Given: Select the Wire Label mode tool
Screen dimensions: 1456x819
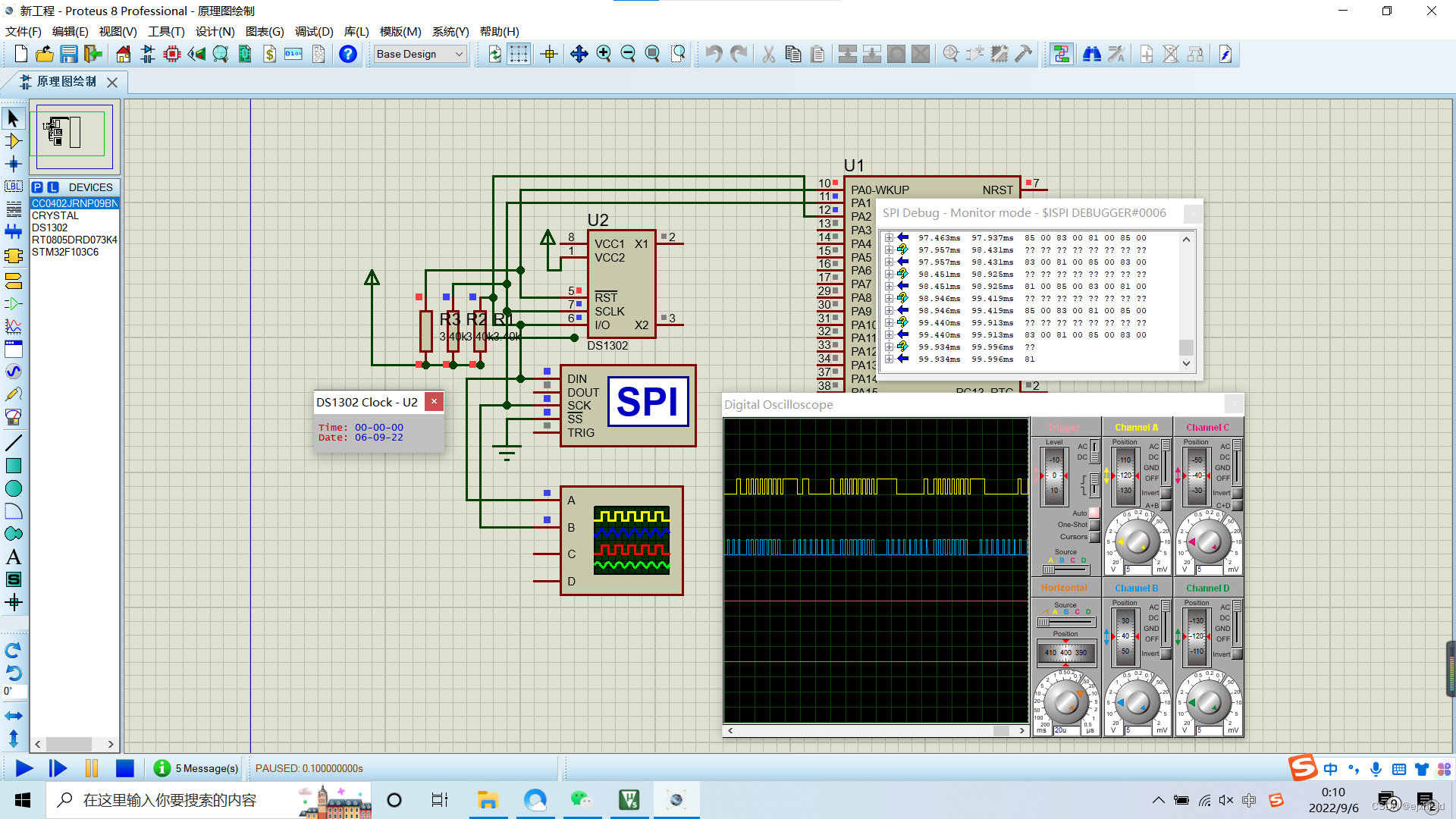Looking at the screenshot, I should pos(14,187).
